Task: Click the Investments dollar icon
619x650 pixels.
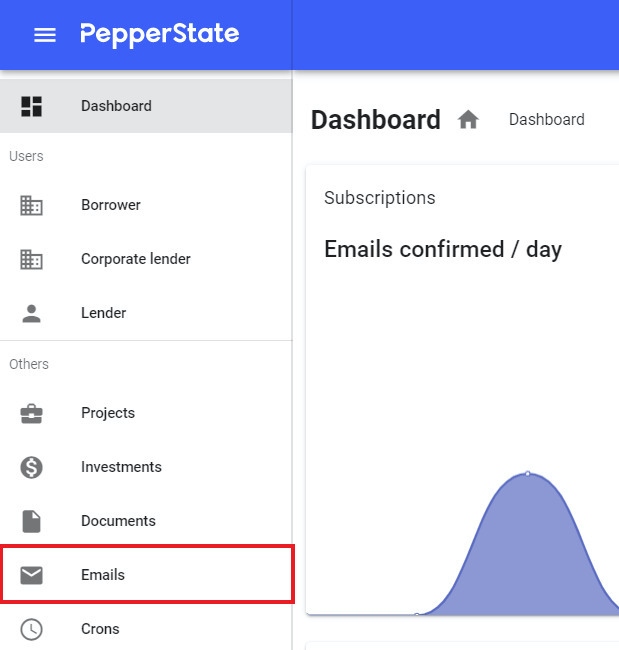Action: pos(32,467)
